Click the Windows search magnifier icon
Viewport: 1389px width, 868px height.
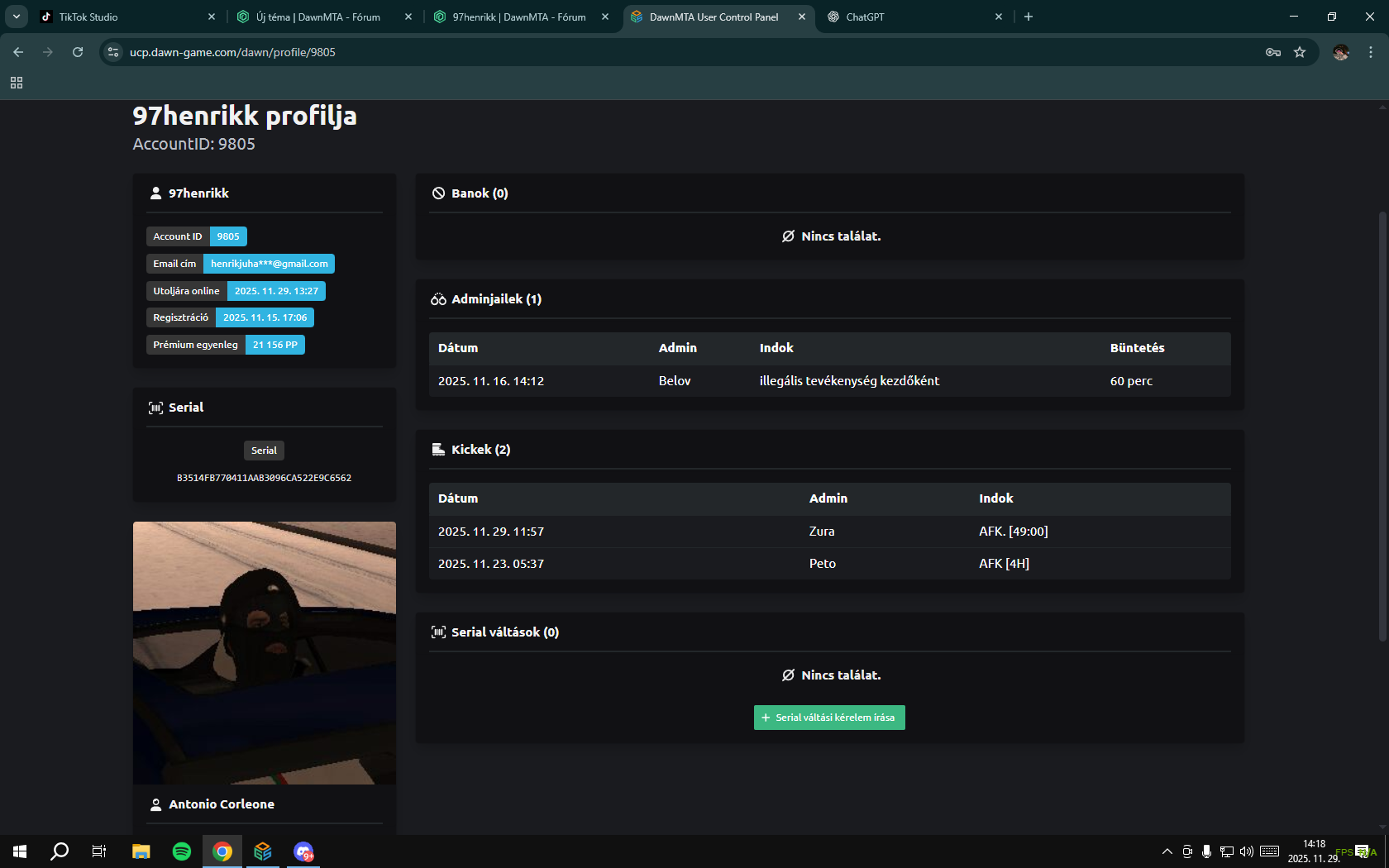[x=60, y=851]
